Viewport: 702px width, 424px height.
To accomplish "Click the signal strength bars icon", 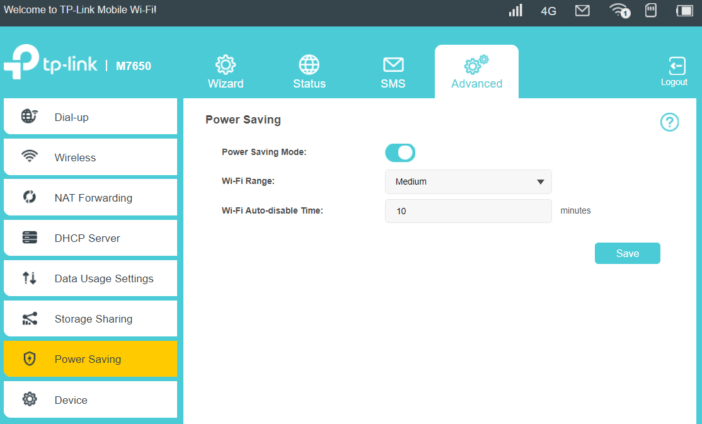I will [515, 10].
